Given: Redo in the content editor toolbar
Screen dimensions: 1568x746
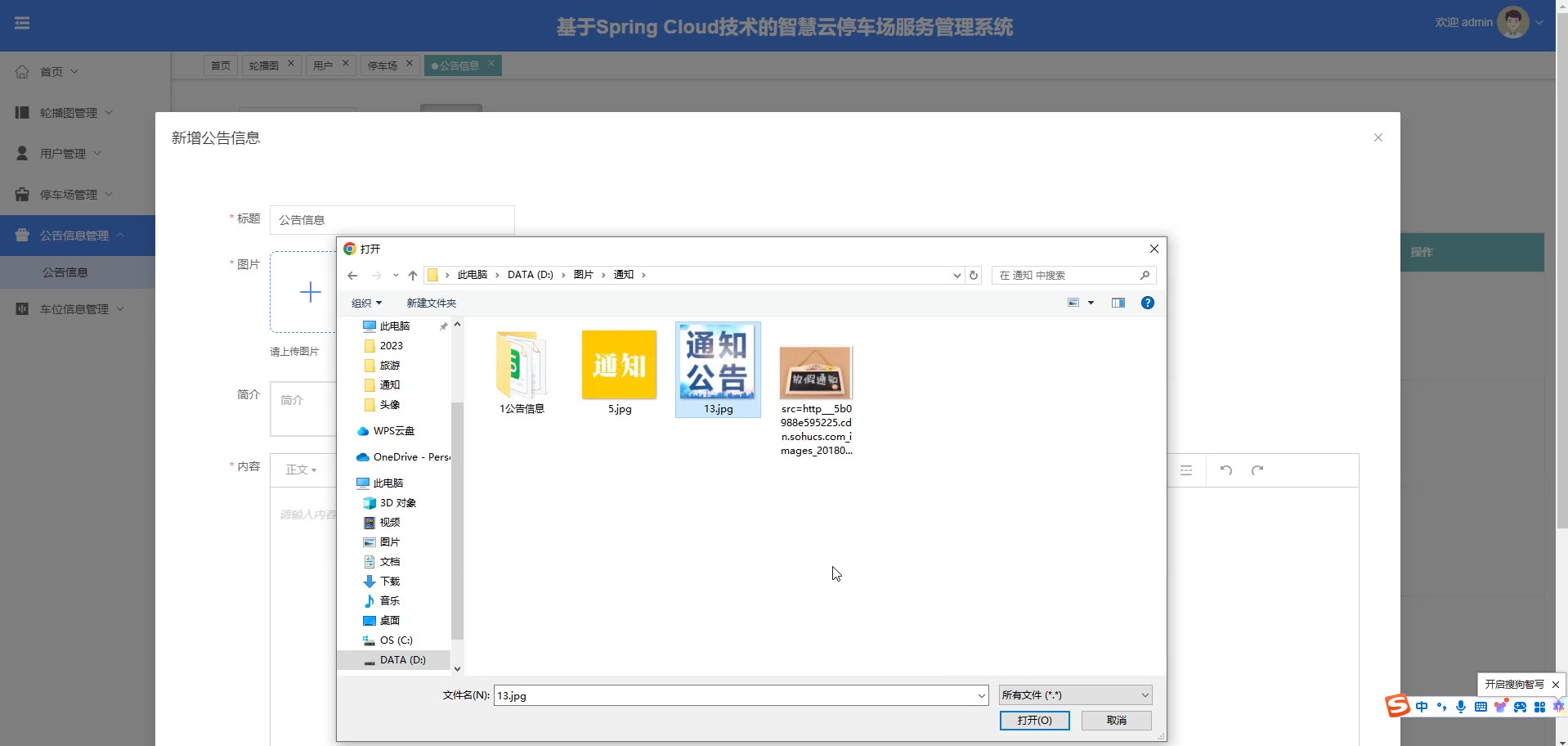Looking at the screenshot, I should pos(1257,470).
